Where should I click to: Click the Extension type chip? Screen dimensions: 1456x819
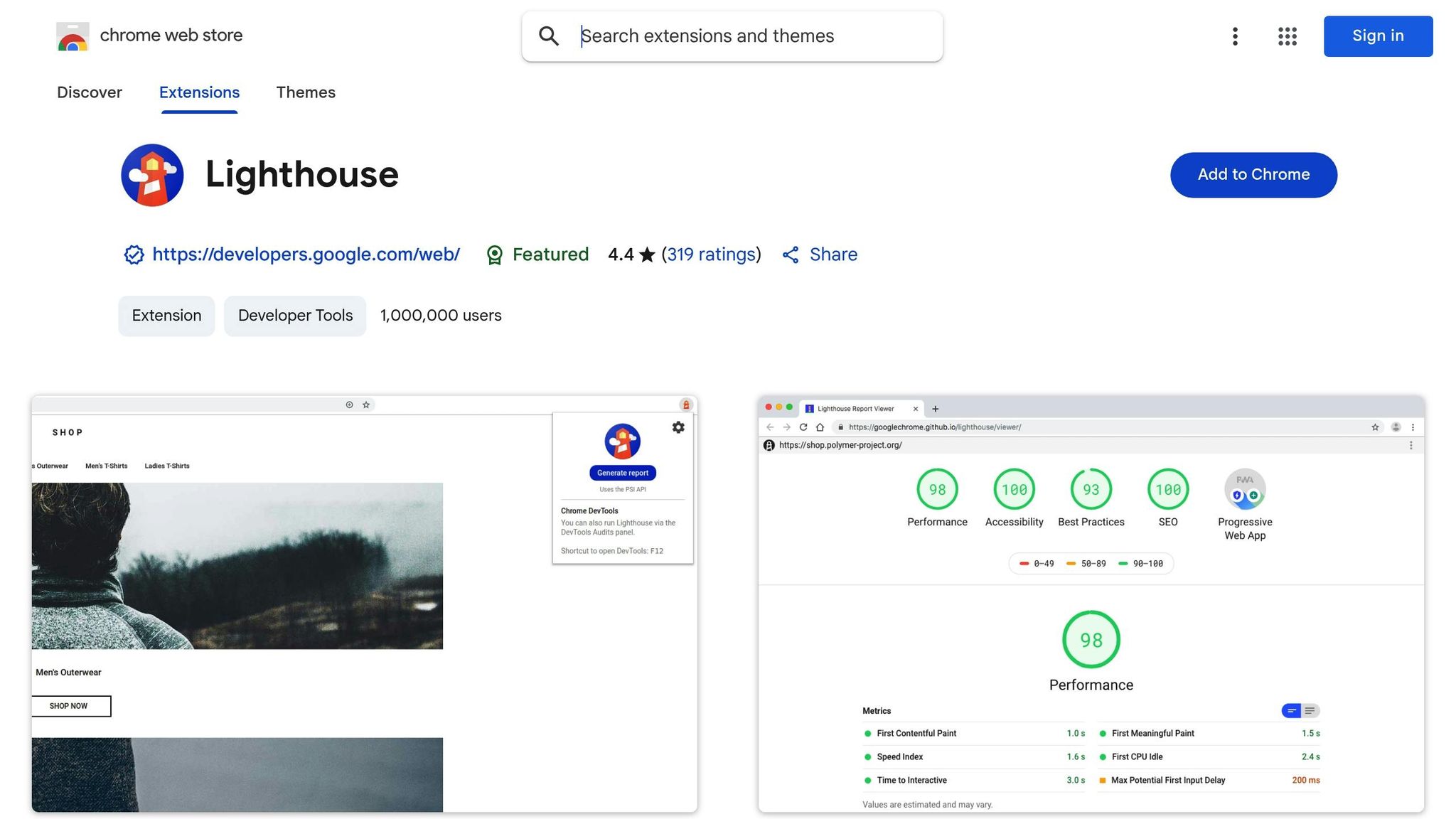[x=166, y=316]
